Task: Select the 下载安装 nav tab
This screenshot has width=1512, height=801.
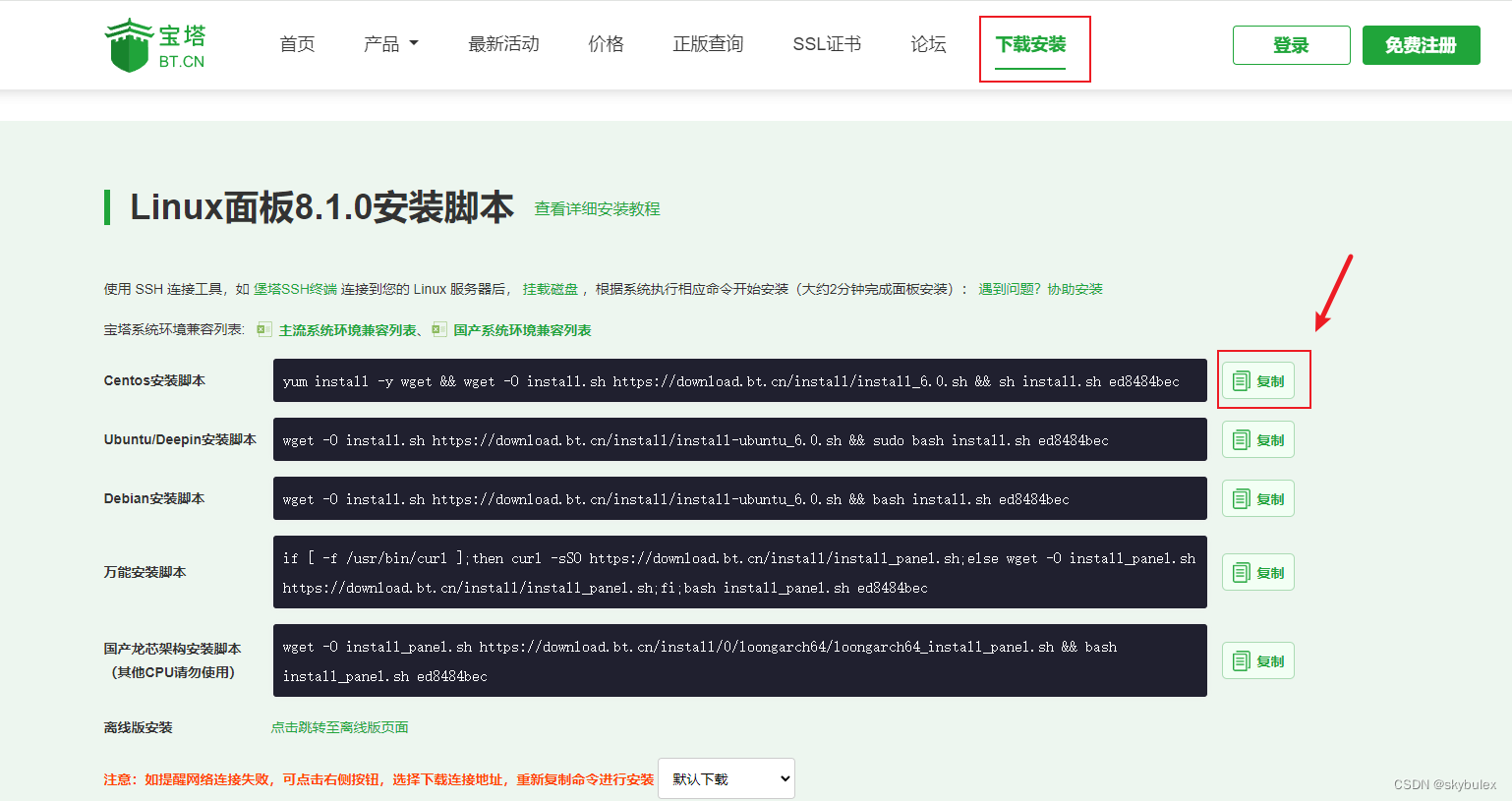Action: (x=1030, y=45)
